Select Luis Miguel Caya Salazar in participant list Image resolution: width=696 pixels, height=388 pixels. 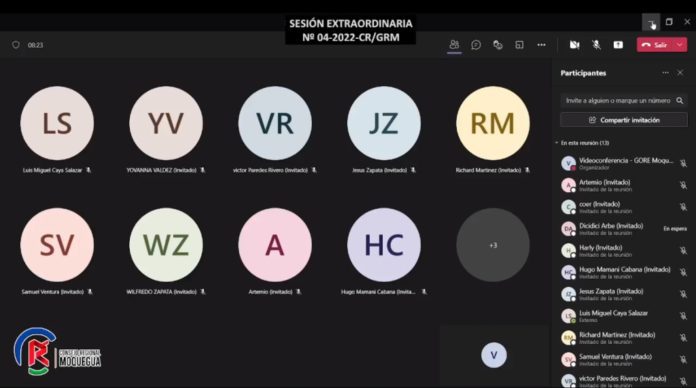click(x=623, y=316)
